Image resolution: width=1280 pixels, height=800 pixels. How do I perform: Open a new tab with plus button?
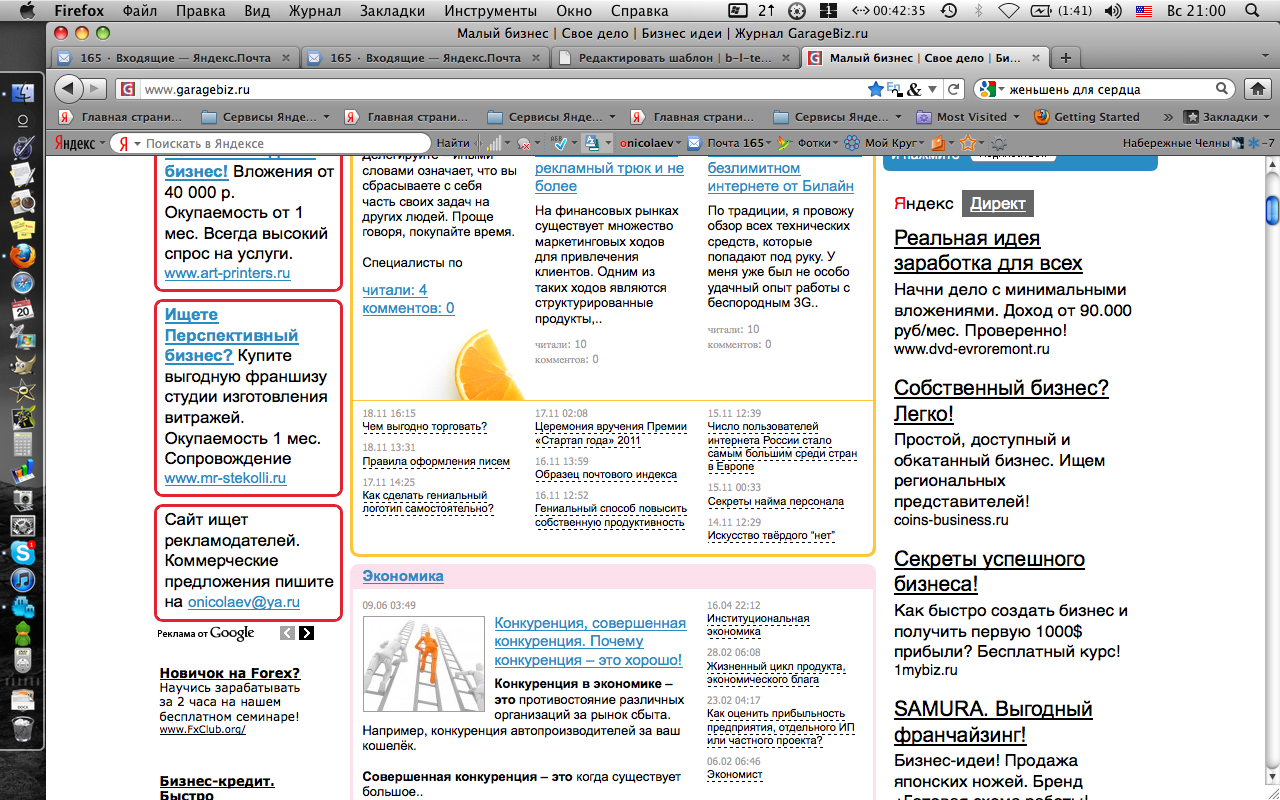point(1066,58)
